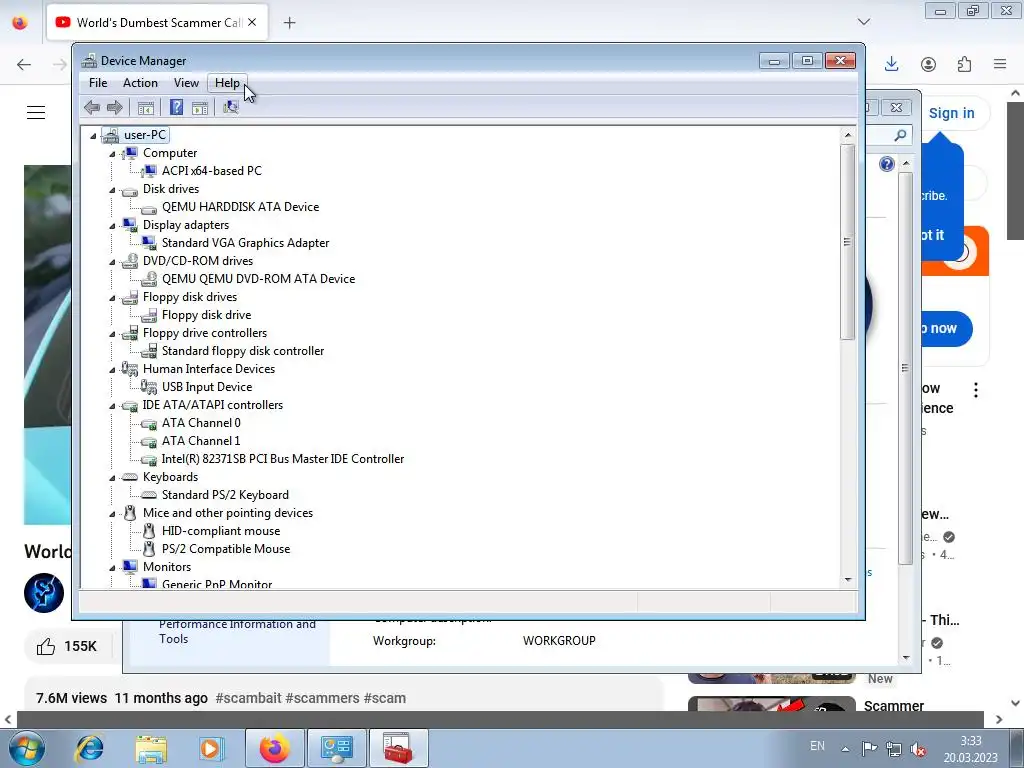
Task: Select Standard PS/2 Keyboard
Action: (225, 495)
